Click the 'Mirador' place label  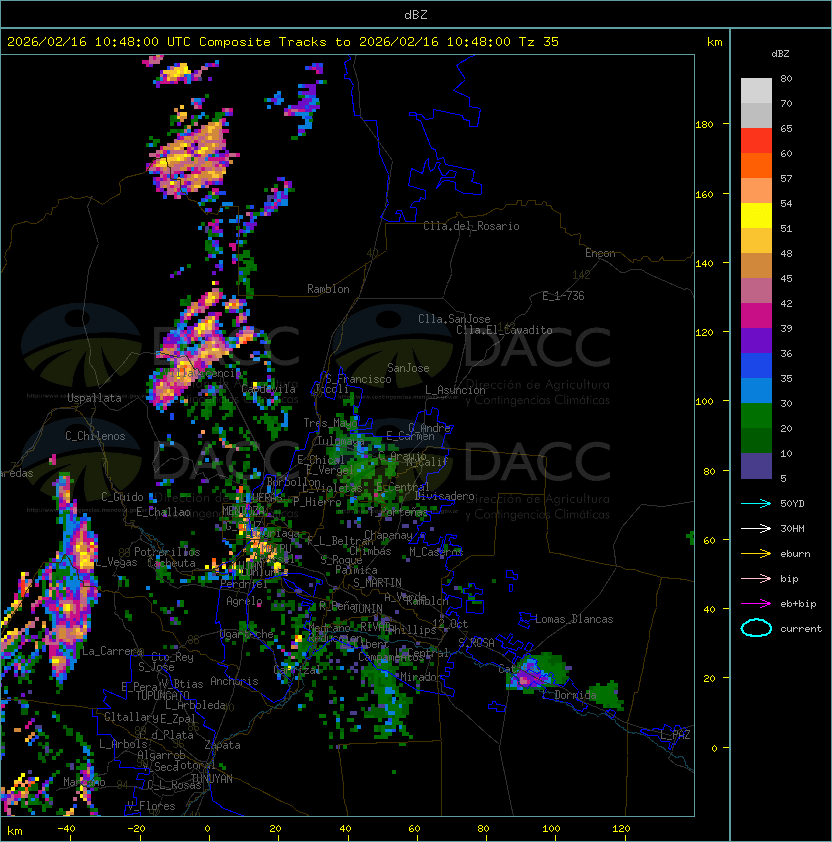point(419,677)
